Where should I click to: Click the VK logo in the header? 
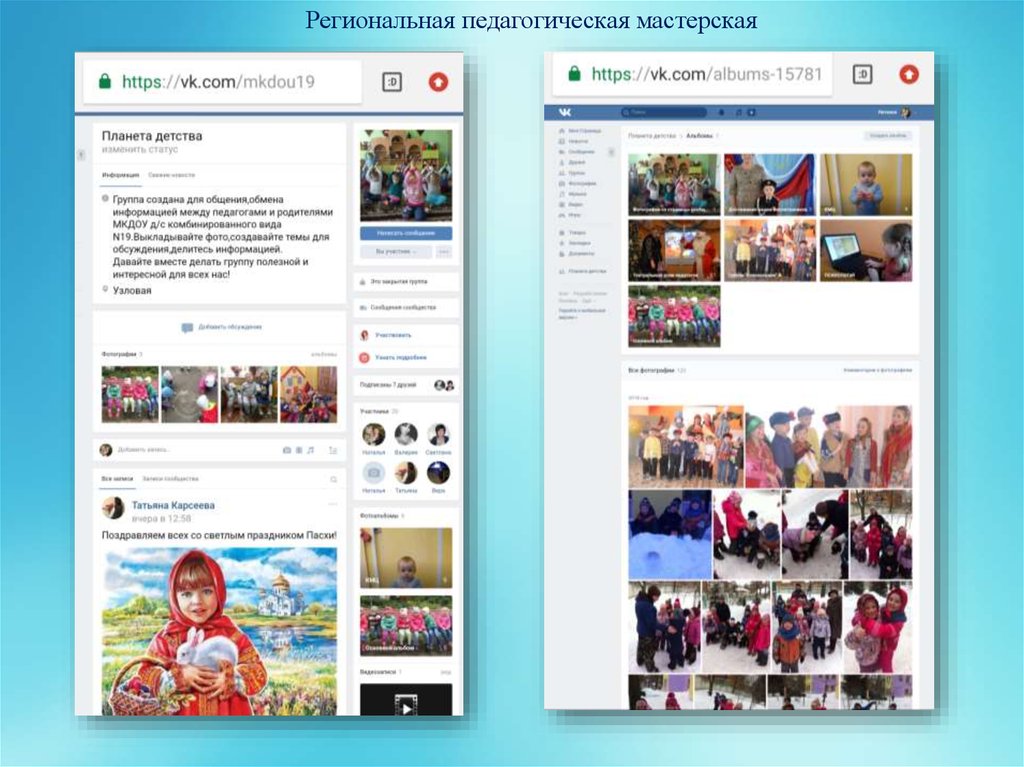click(566, 113)
